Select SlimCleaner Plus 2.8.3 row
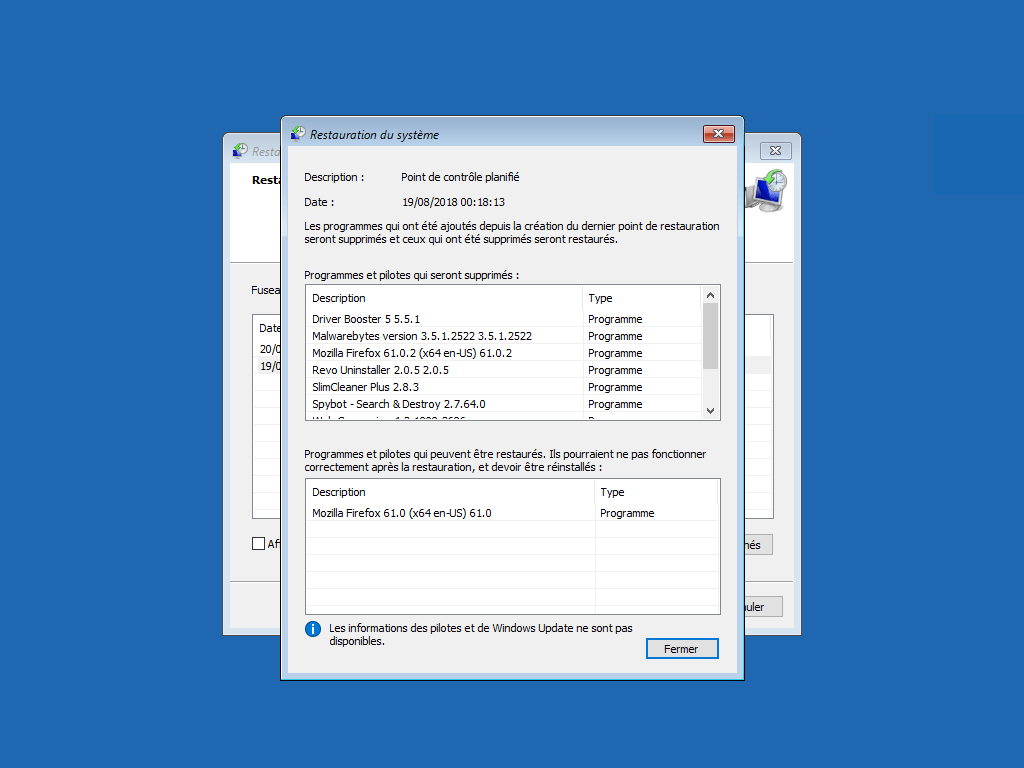The height and width of the screenshot is (768, 1024). click(x=504, y=387)
